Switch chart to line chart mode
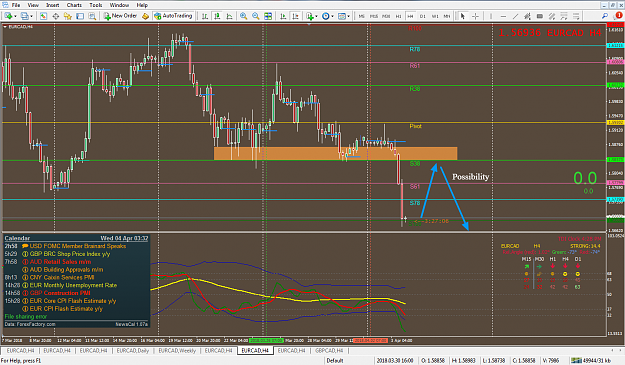Screen dimensions: 625x365 [x=230, y=16]
